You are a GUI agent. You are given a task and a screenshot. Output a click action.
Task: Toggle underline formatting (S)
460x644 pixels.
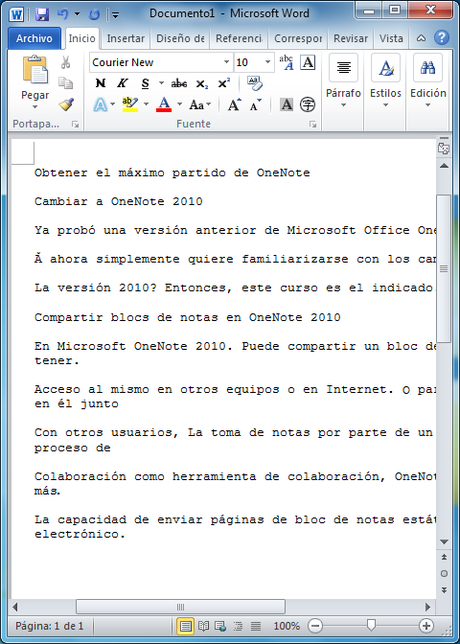(145, 83)
